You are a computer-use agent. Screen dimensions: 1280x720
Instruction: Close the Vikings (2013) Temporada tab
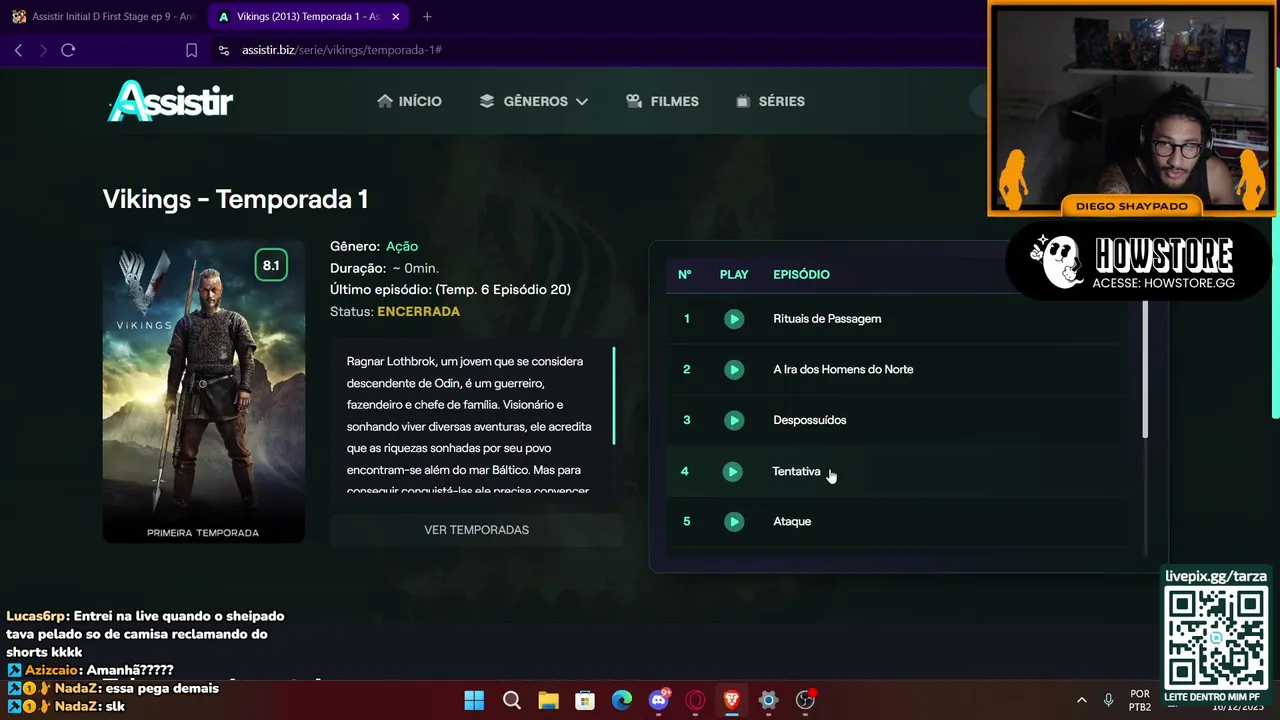coord(396,17)
